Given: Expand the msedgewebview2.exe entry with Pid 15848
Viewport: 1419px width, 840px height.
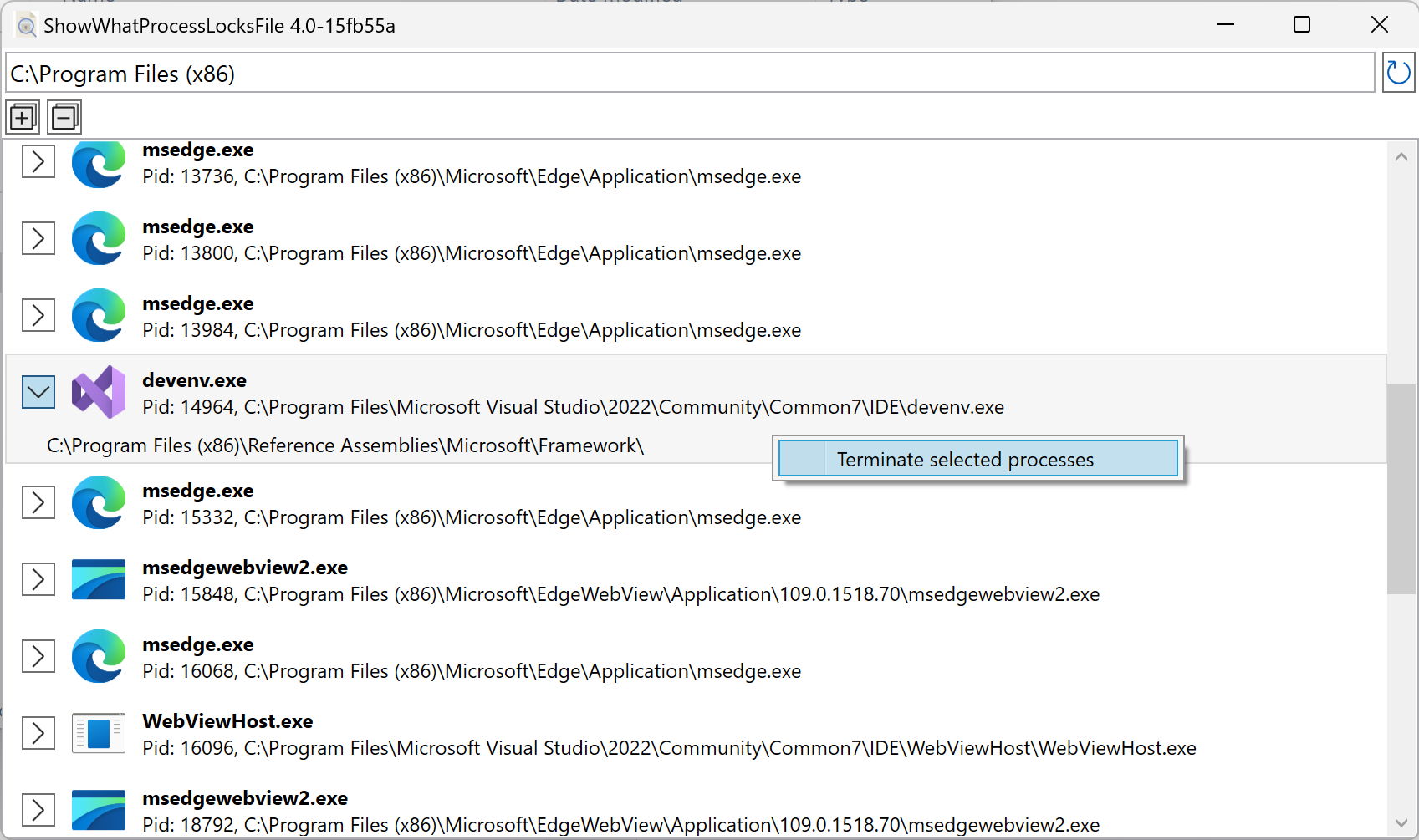Looking at the screenshot, I should 38,579.
